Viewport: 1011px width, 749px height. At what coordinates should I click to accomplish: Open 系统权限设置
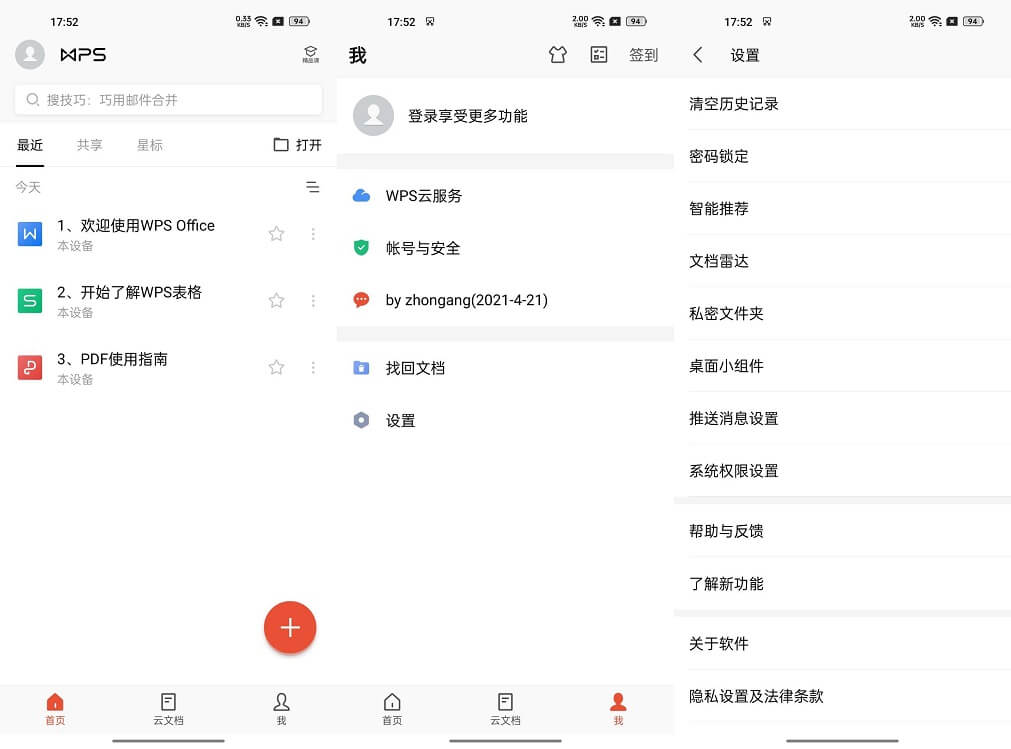[843, 471]
